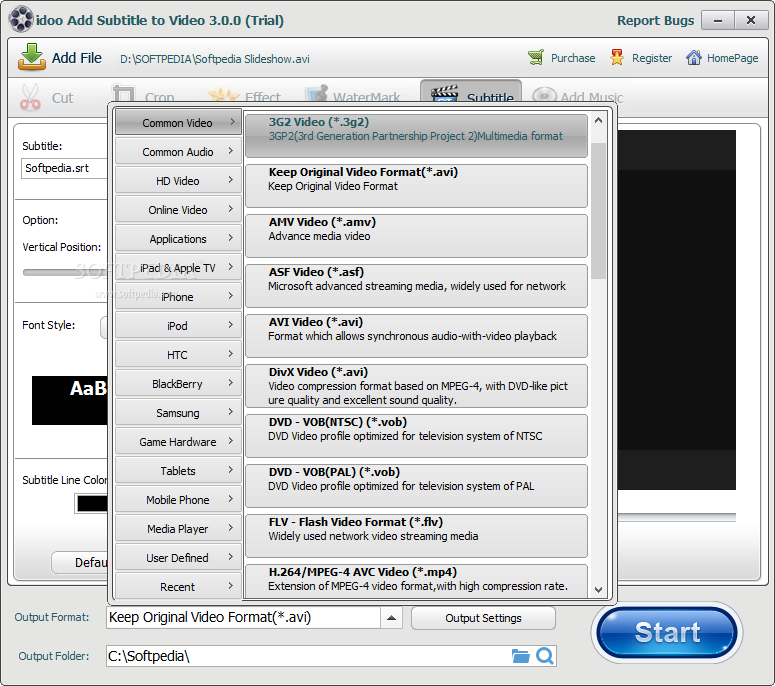Expand the iPhone category
Screen dimensions: 775x686
pos(178,297)
